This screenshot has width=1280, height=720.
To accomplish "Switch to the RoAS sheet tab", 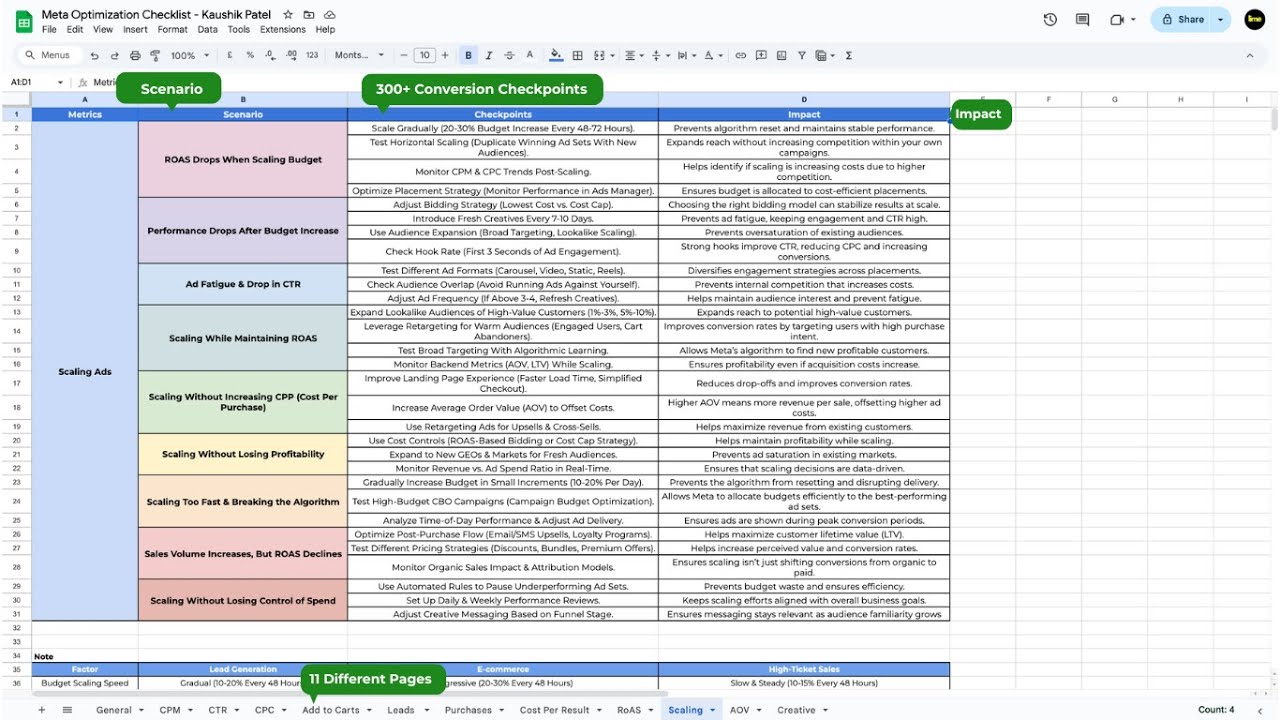I will coord(629,710).
